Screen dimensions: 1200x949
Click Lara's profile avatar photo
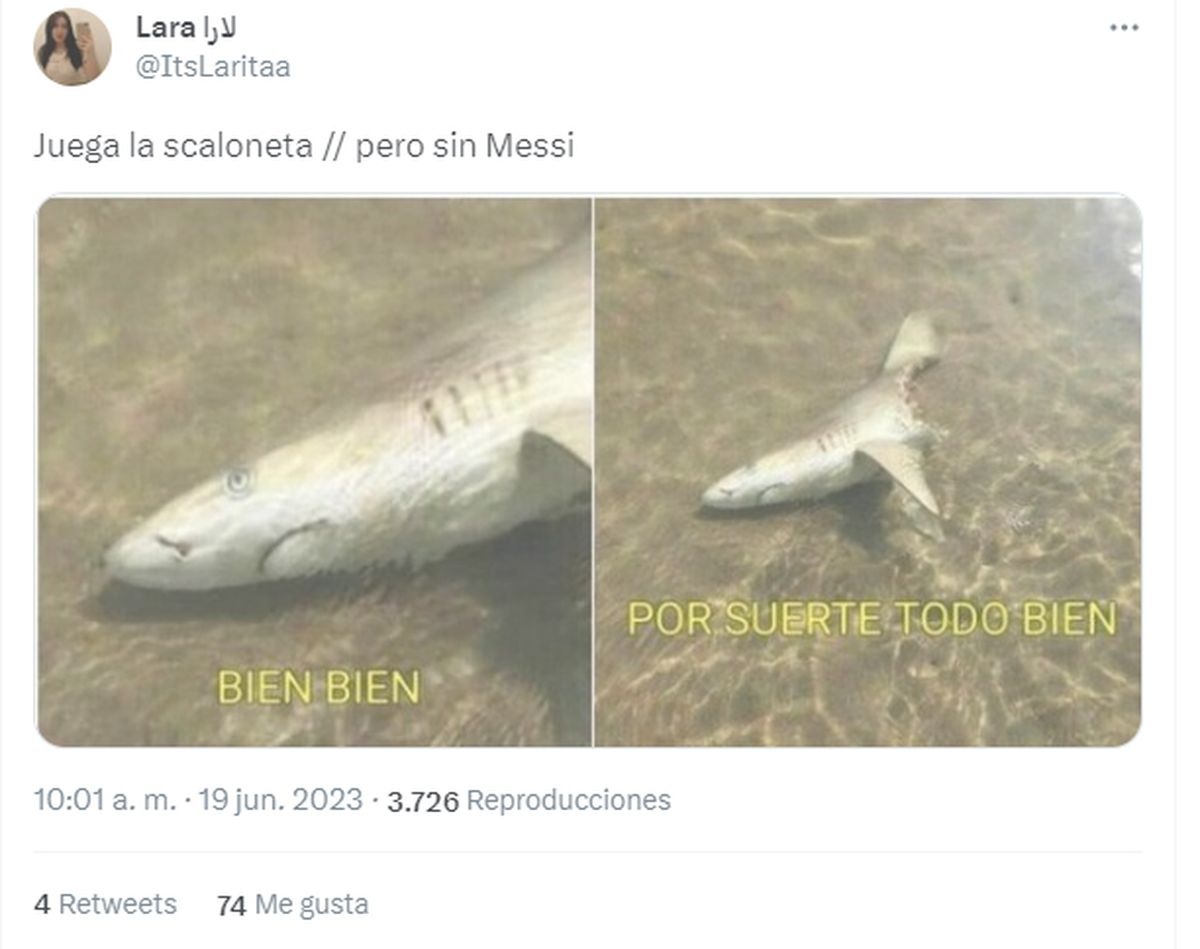click(72, 47)
